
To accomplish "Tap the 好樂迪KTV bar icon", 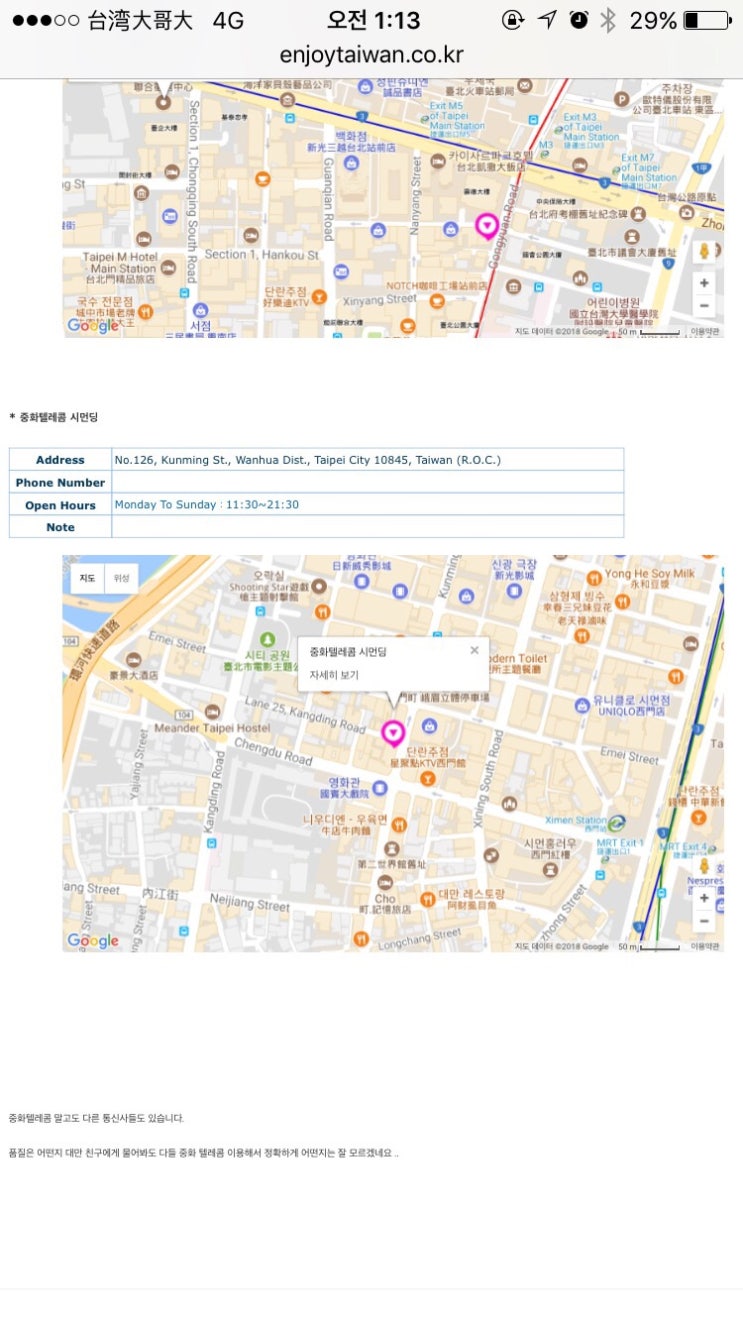I will pos(319,296).
